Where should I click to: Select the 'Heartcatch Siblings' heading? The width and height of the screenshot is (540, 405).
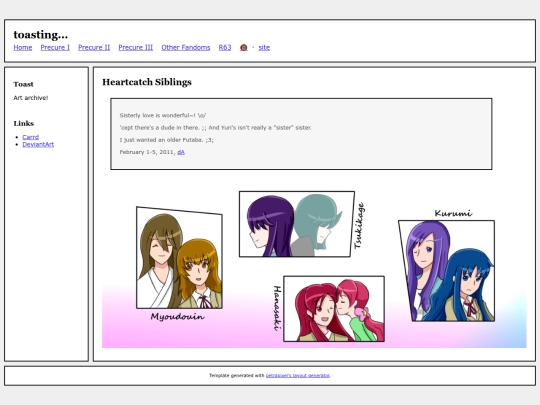tap(147, 82)
